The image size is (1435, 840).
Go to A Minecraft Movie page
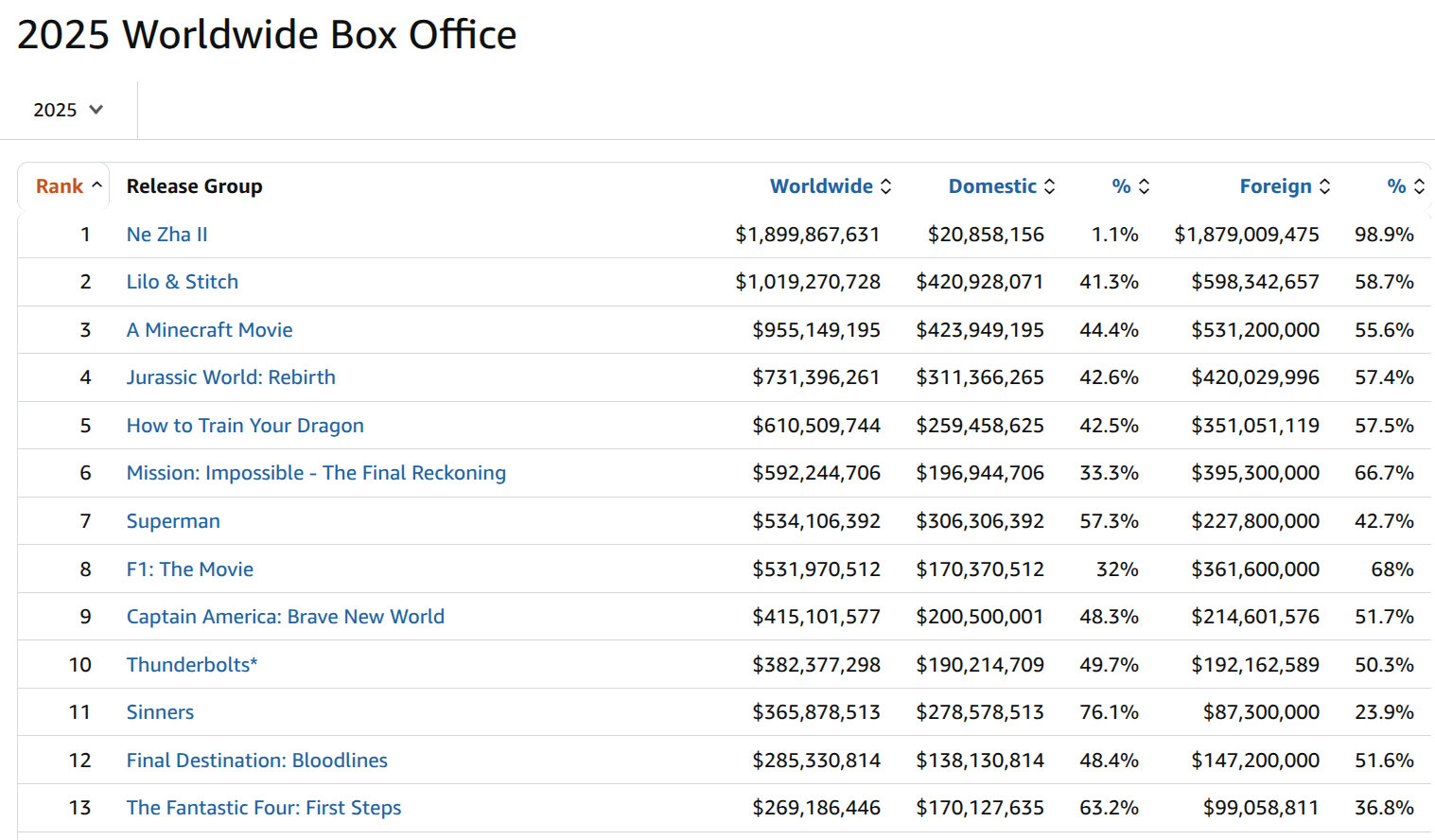[x=209, y=330]
